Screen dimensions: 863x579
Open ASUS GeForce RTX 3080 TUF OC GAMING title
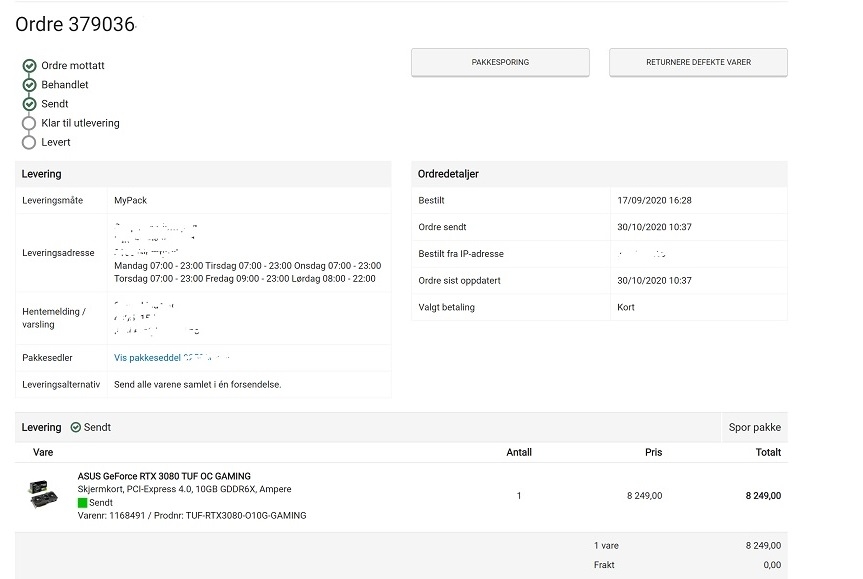pos(164,476)
